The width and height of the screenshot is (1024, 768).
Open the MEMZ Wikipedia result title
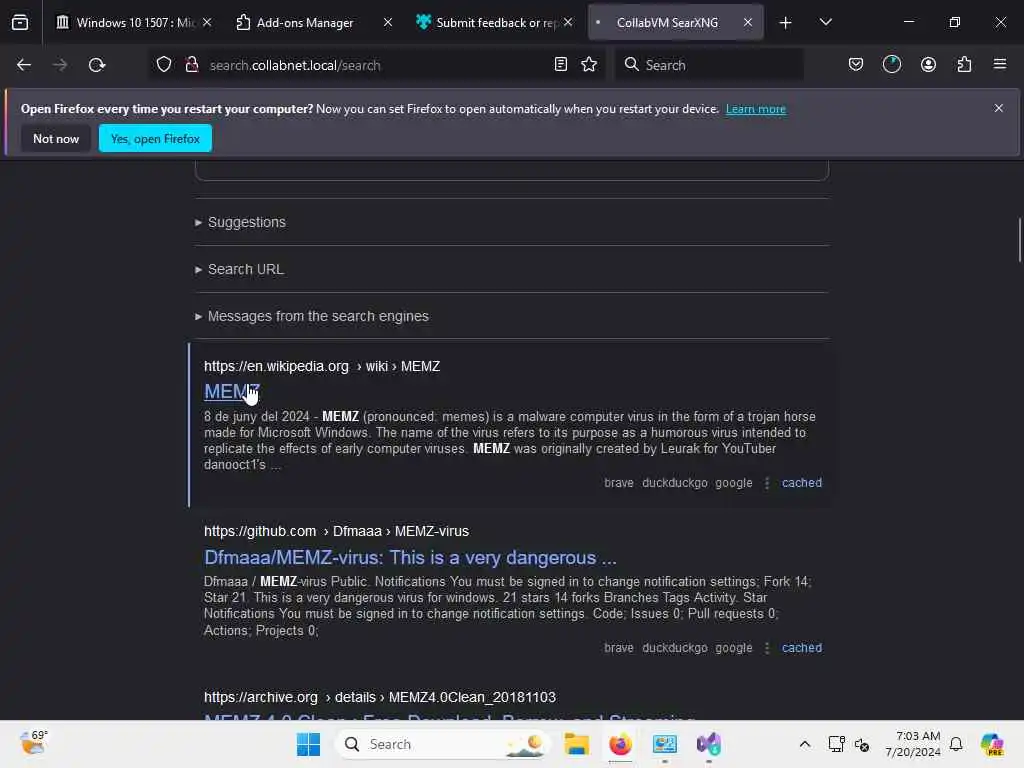point(232,391)
